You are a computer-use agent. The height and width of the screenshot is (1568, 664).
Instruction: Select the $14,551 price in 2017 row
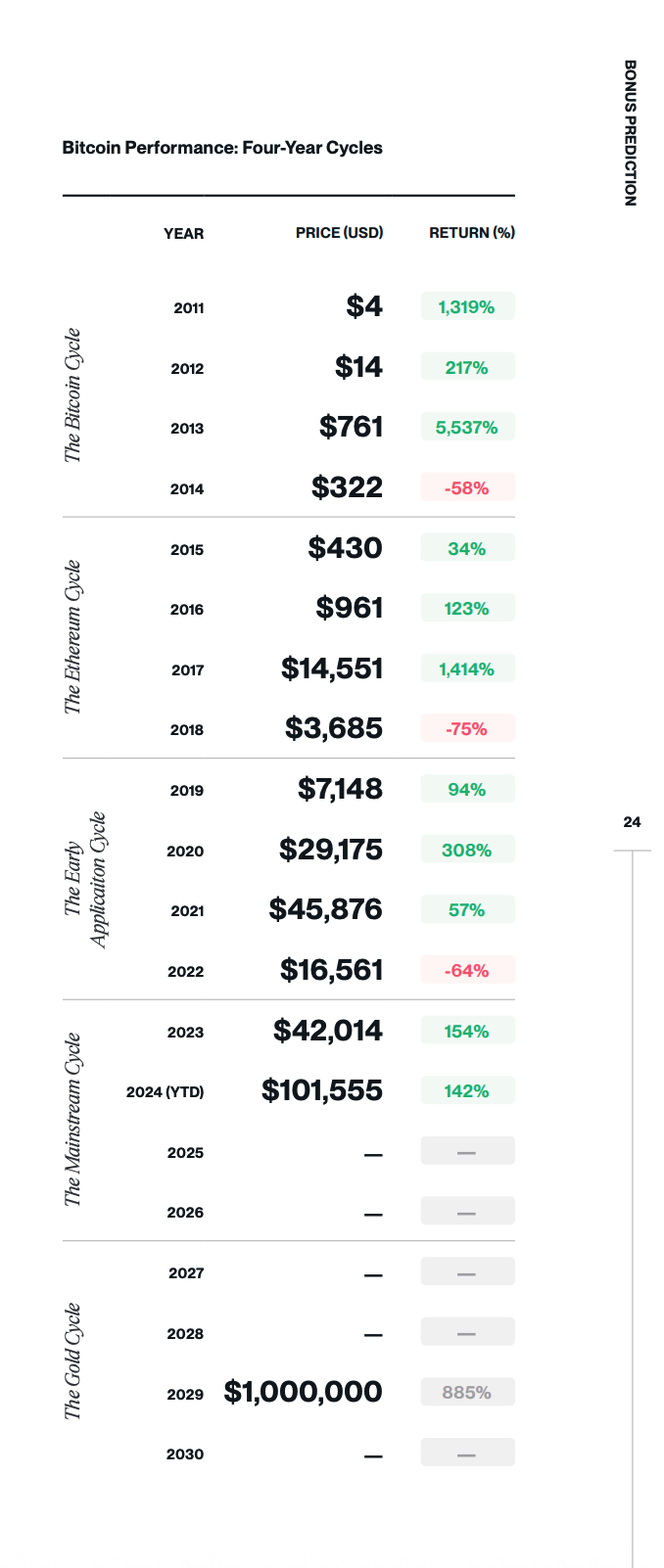click(x=332, y=669)
